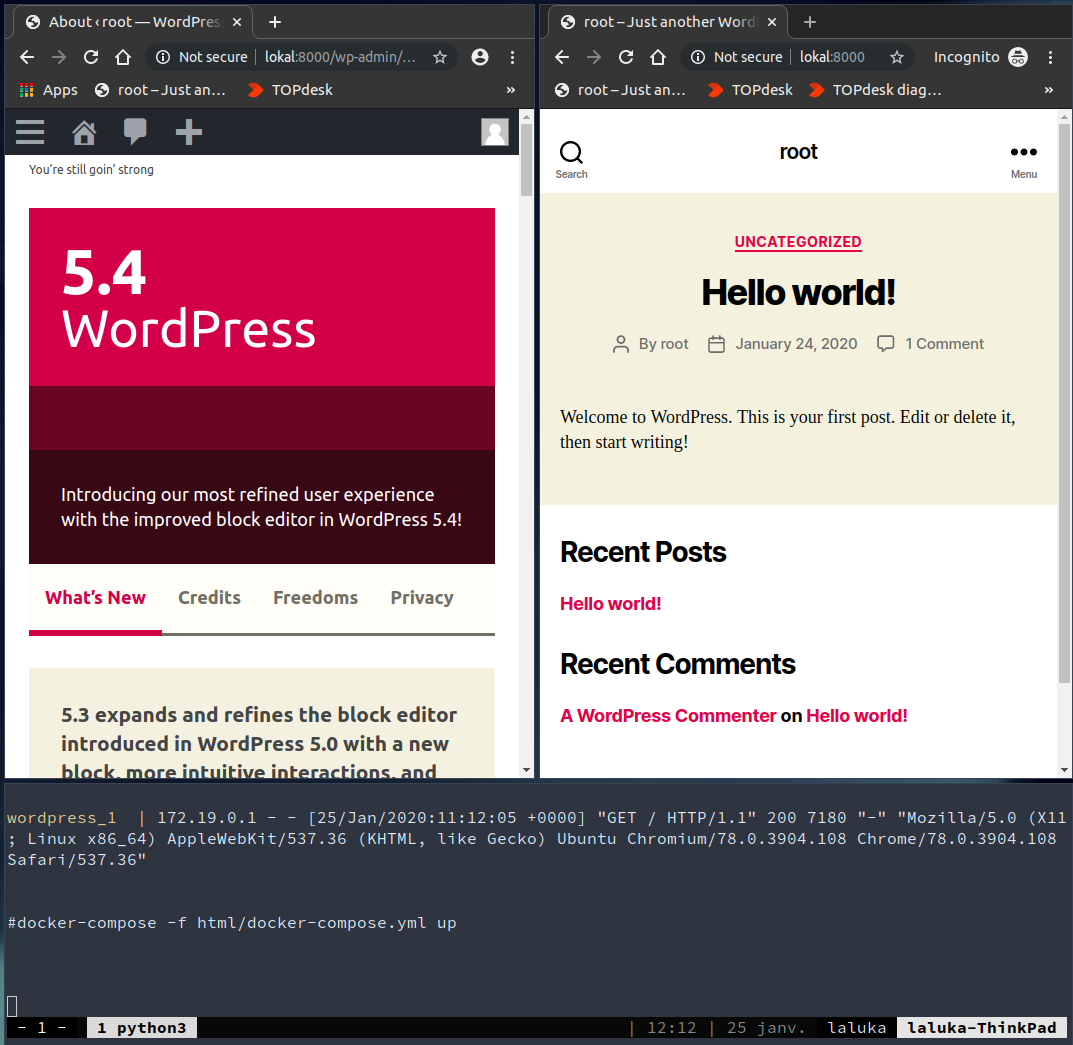
Task: Select the python3 window in tmux status bar
Action: point(142,1028)
